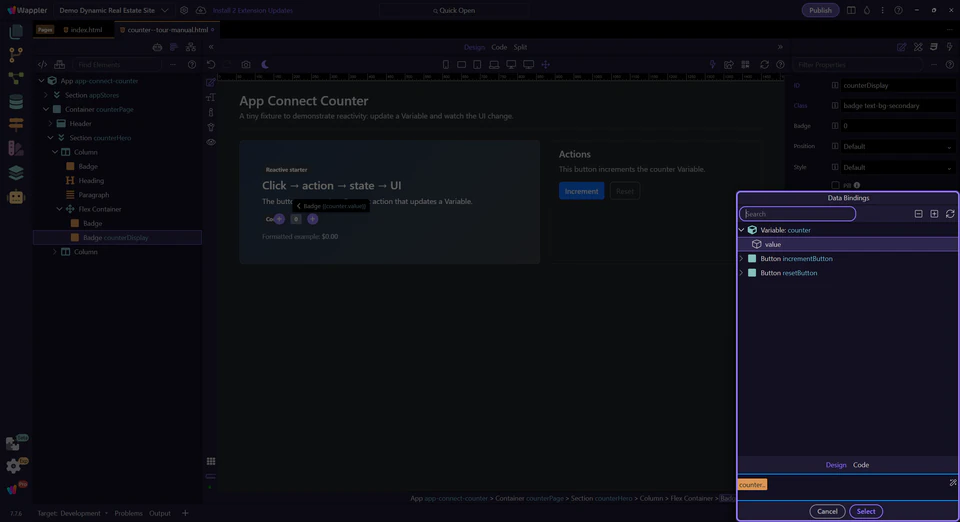Open the Style dropdown
The width and height of the screenshot is (960, 522).
898,168
